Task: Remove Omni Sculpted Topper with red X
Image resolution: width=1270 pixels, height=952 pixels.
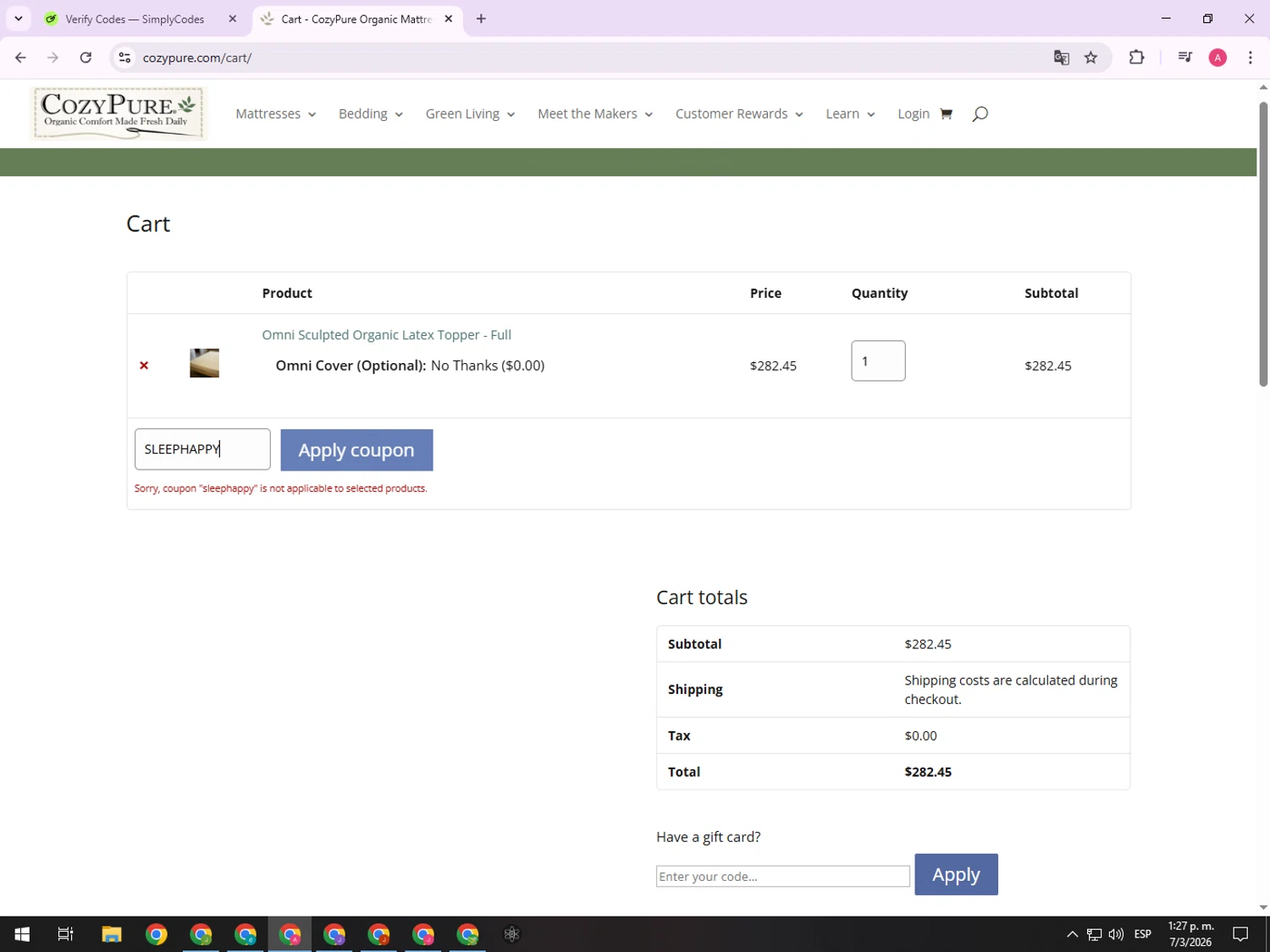Action: tap(144, 366)
